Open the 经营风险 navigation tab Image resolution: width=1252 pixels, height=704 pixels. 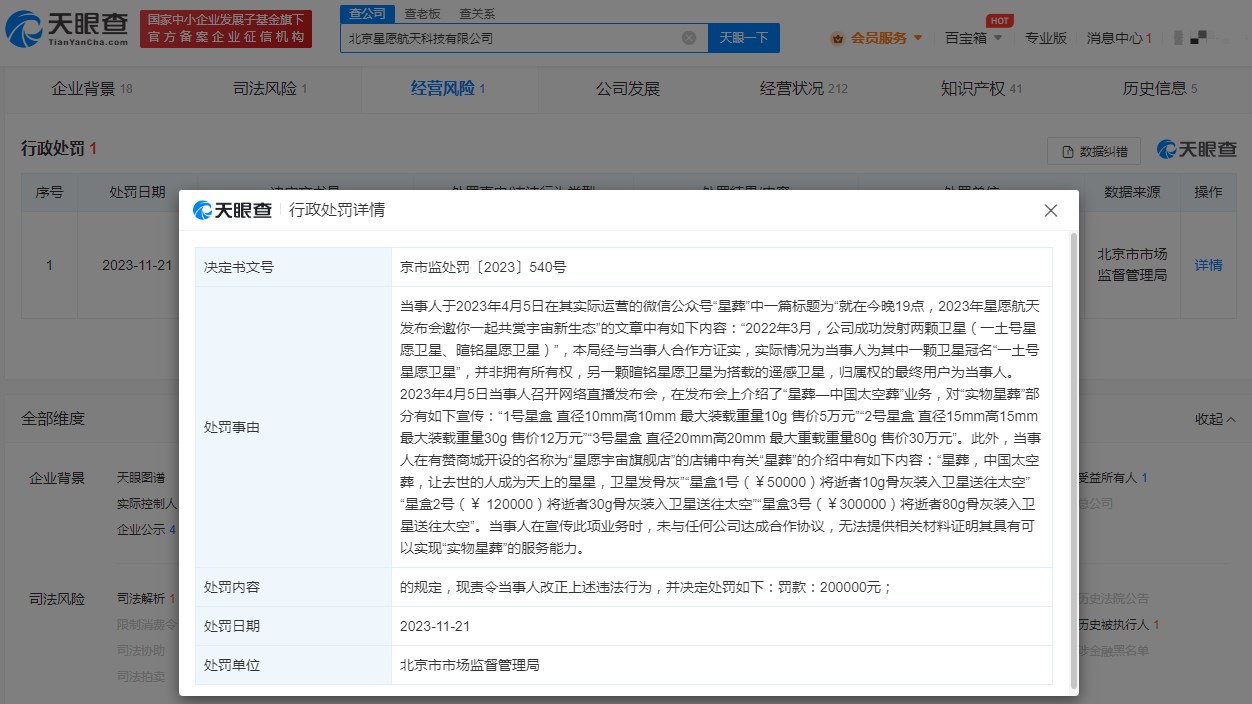448,89
